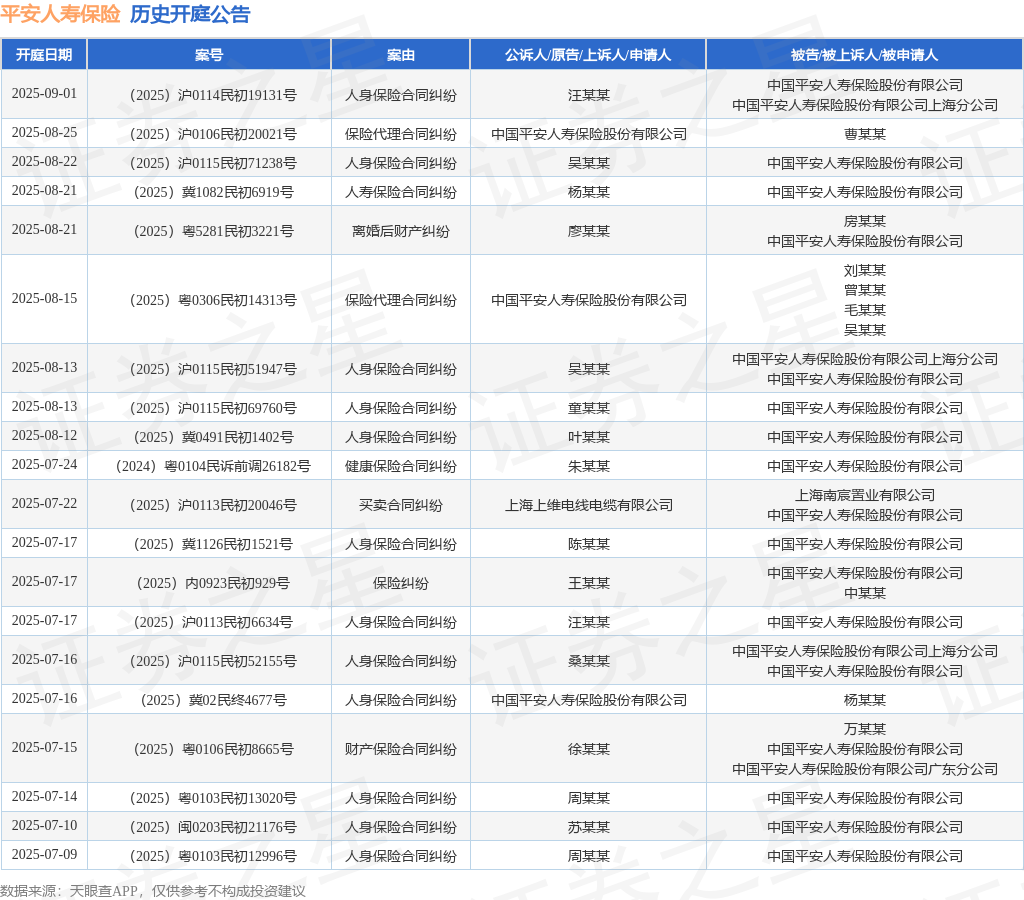Select the 买卖合同纠纷 case cause
The width and height of the screenshot is (1024, 900).
pyautogui.click(x=400, y=506)
